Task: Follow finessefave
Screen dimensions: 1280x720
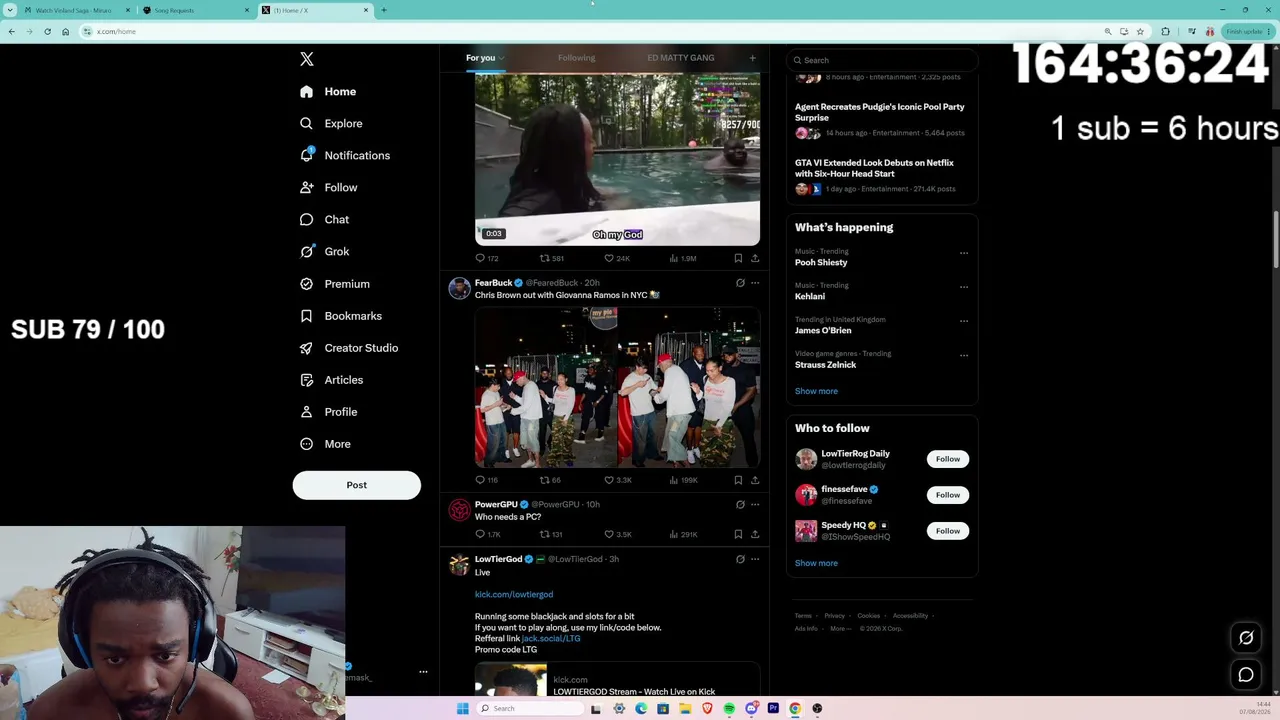Action: click(948, 495)
